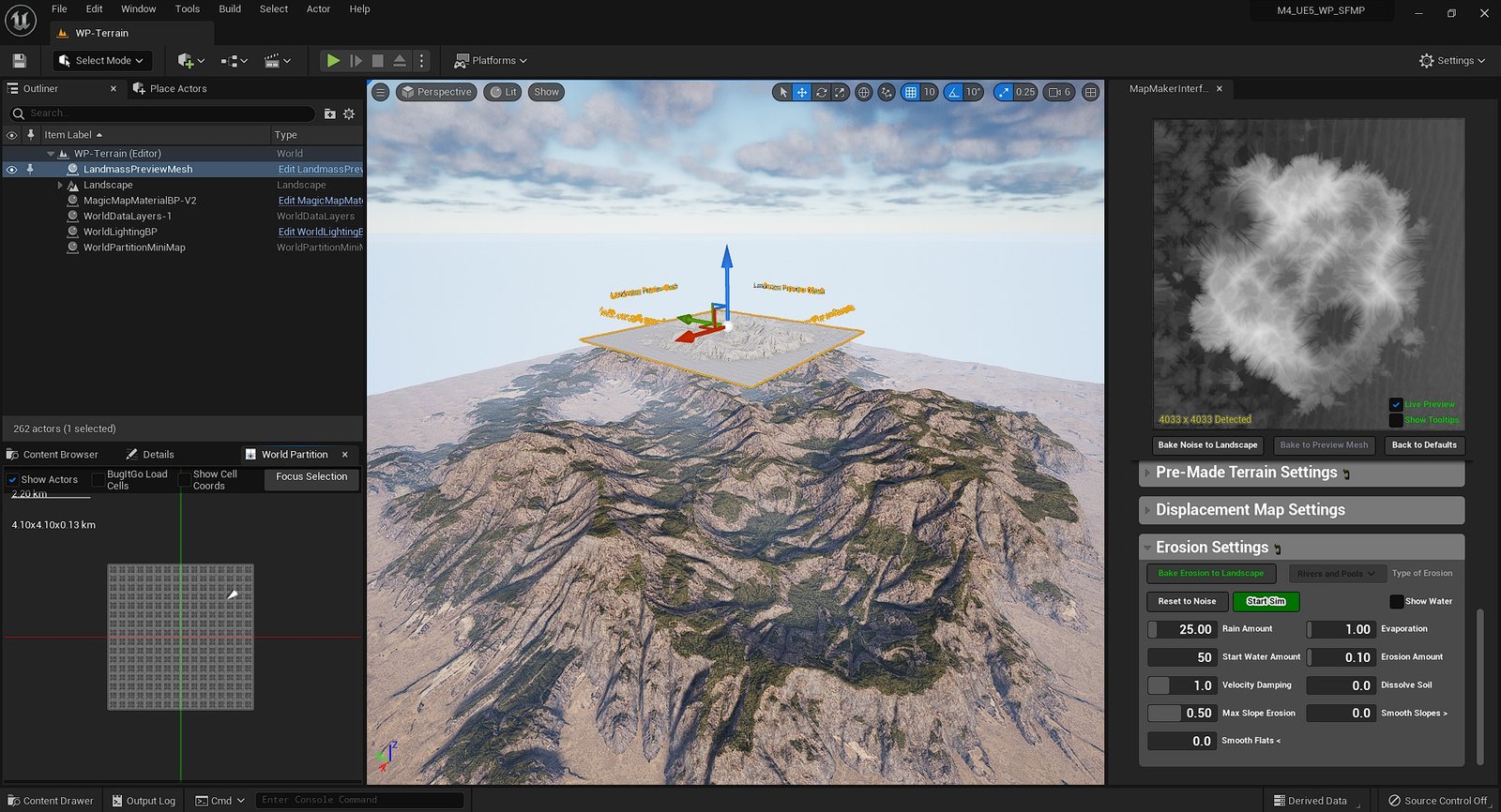Click the Focus Selection button
The height and width of the screenshot is (812, 1501).
[311, 477]
